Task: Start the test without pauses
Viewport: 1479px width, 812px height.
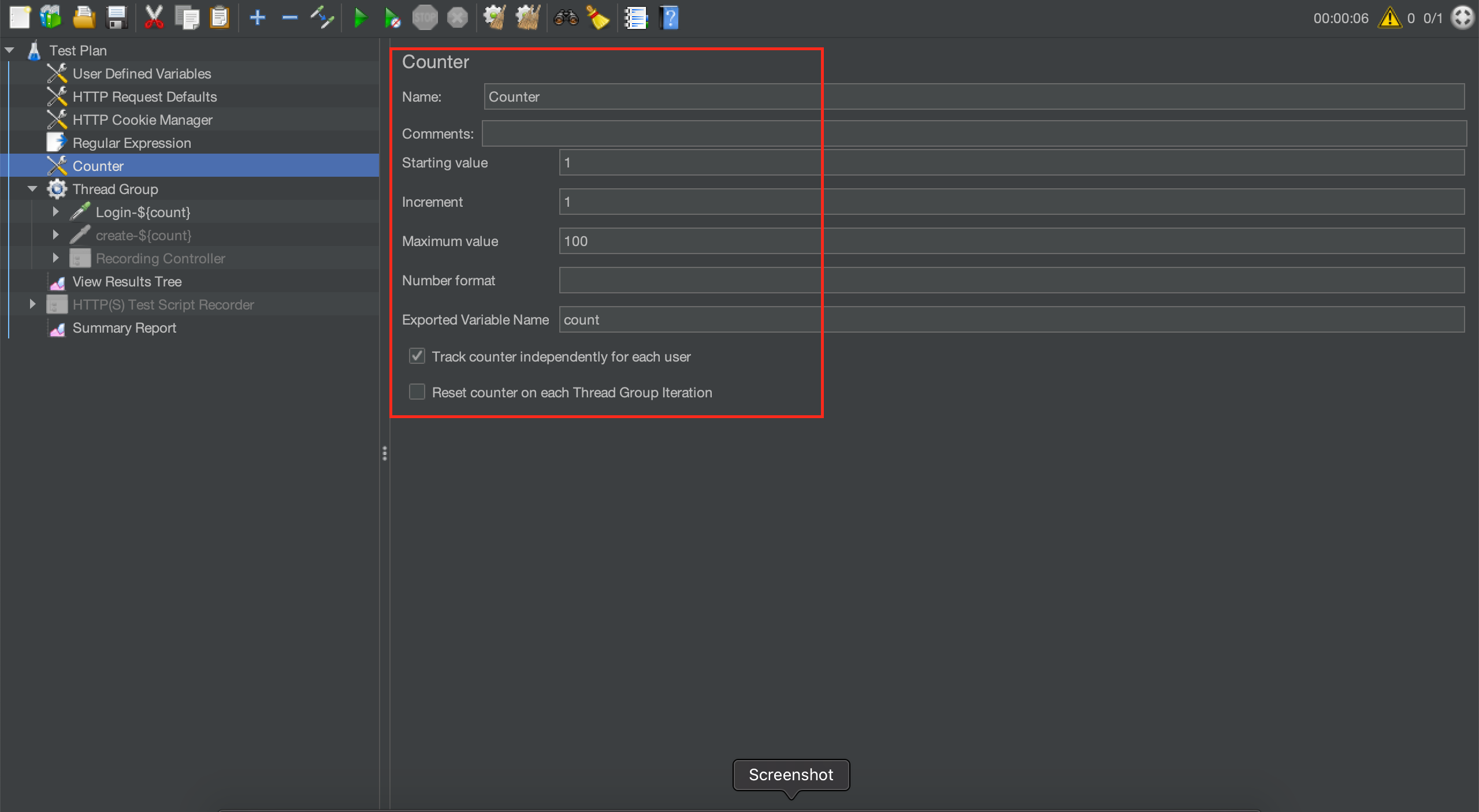Action: (393, 17)
